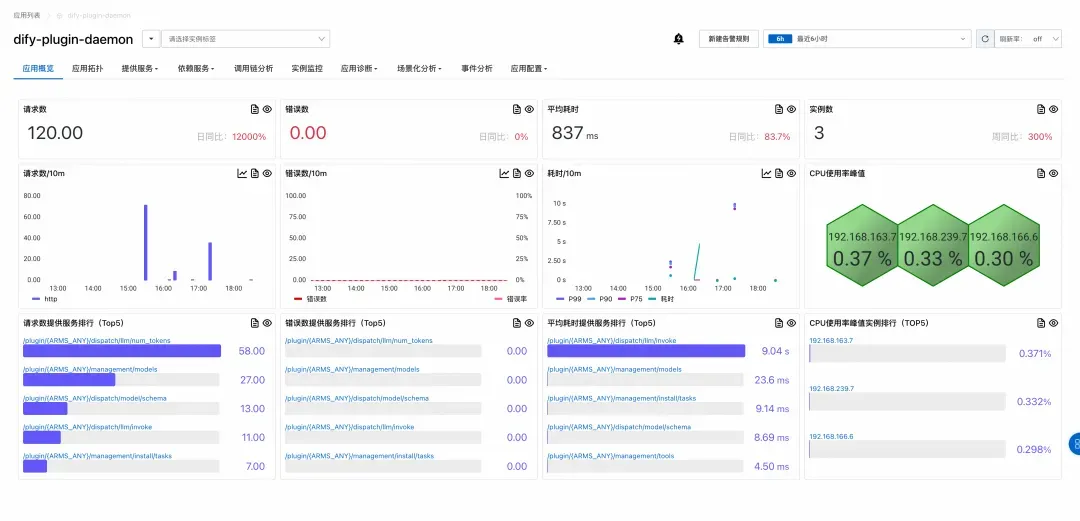1080x521 pixels.
Task: Open document icon on 请求数提供服务排行 panel
Action: [x=255, y=323]
